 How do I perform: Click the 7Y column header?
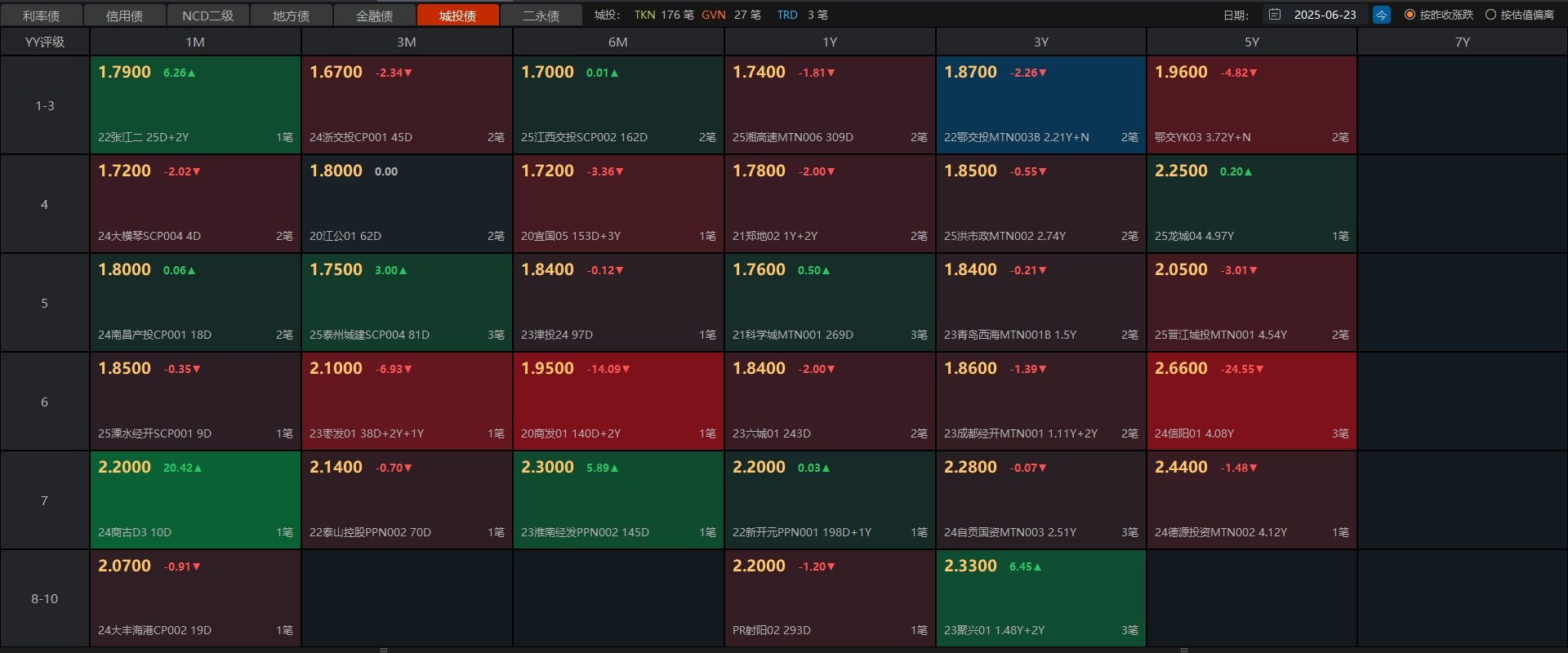point(1463,42)
